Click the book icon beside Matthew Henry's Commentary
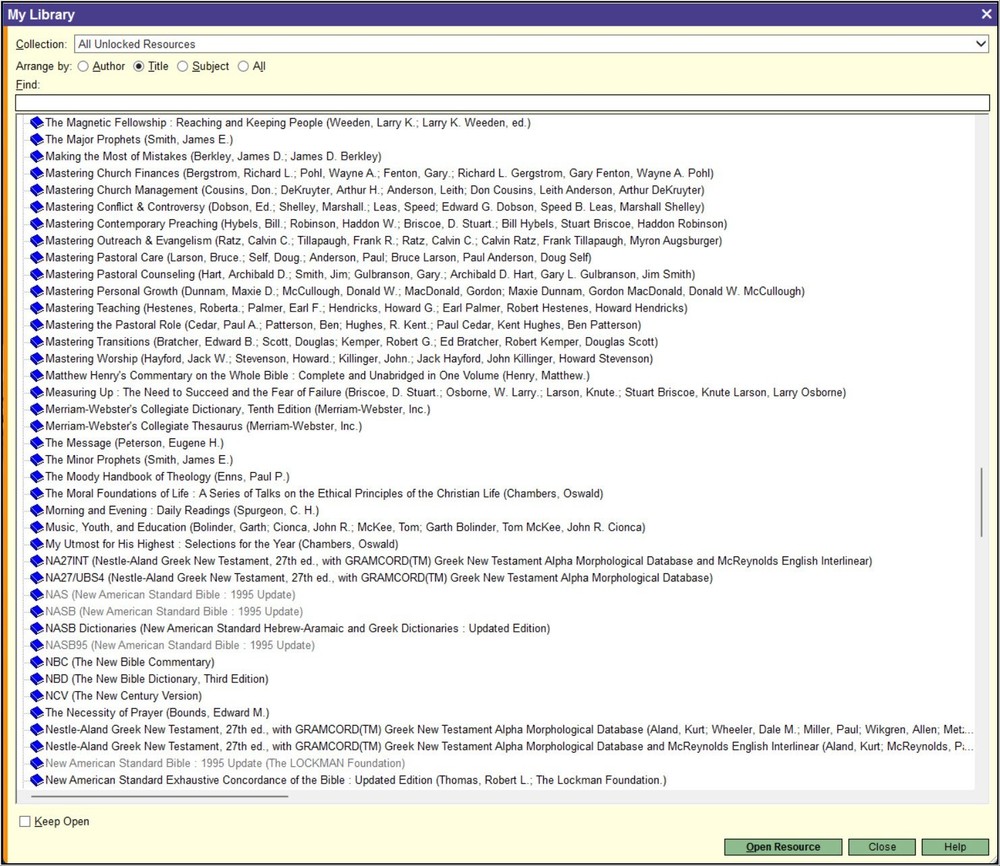 36,375
